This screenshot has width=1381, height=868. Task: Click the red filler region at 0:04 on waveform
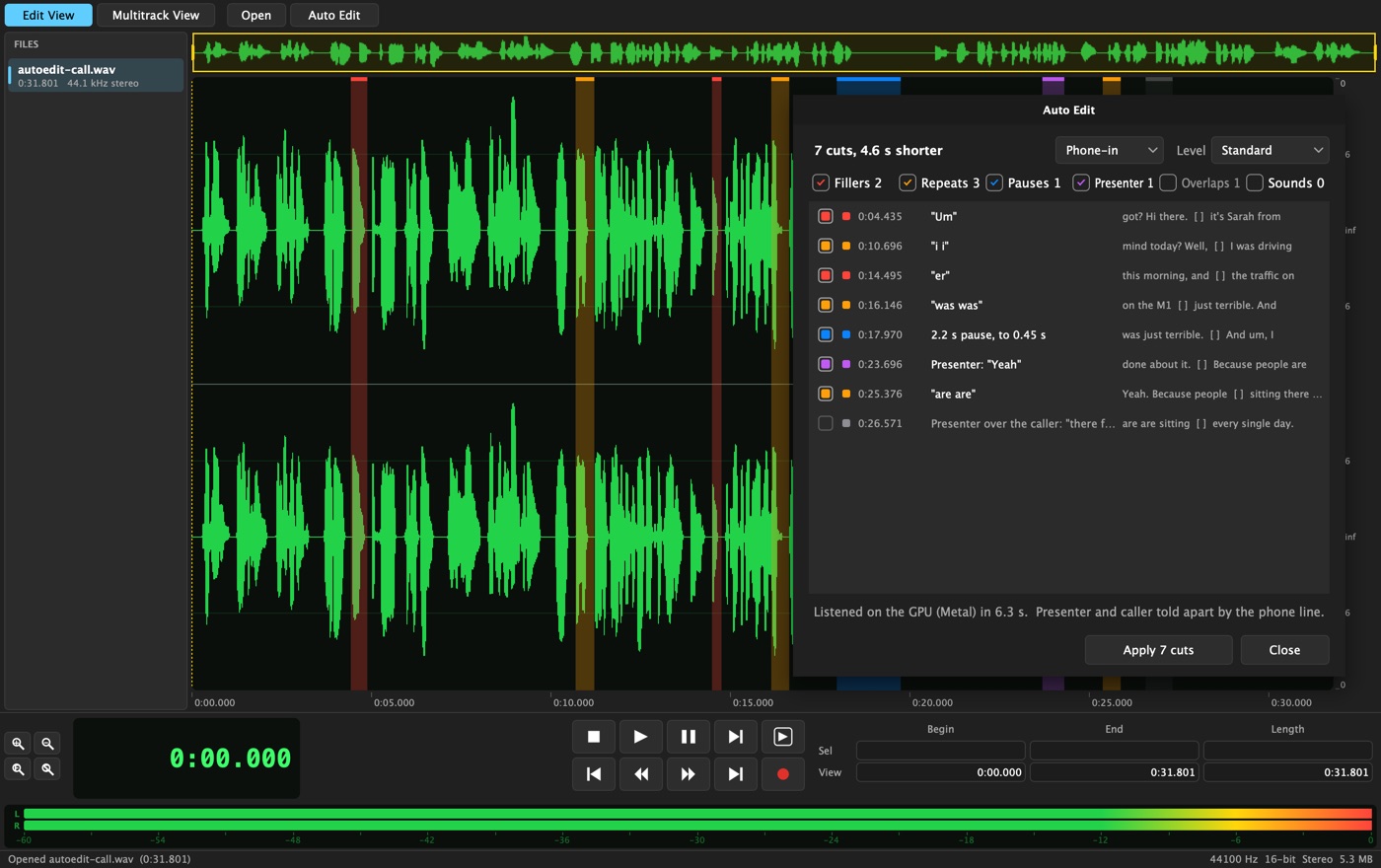click(x=359, y=384)
